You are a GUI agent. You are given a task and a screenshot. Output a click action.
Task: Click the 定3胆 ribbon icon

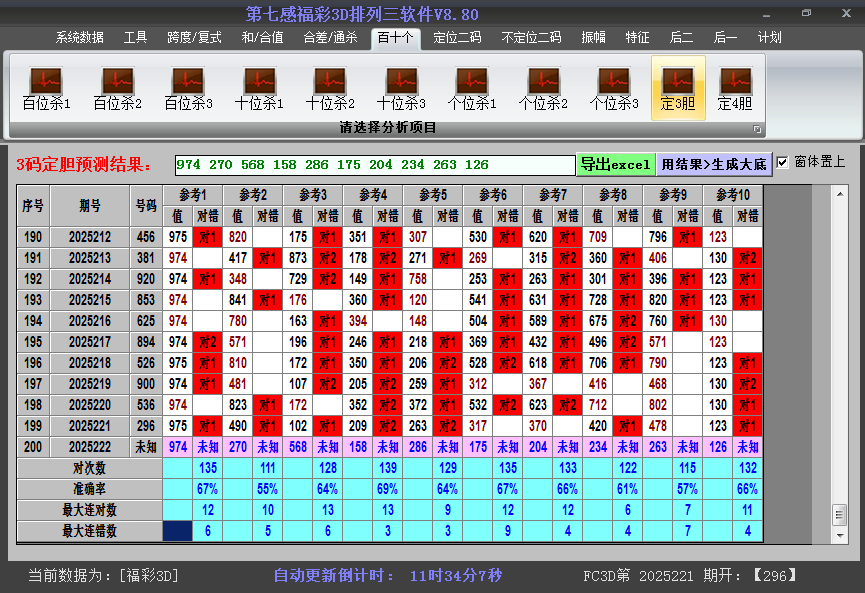[x=678, y=88]
